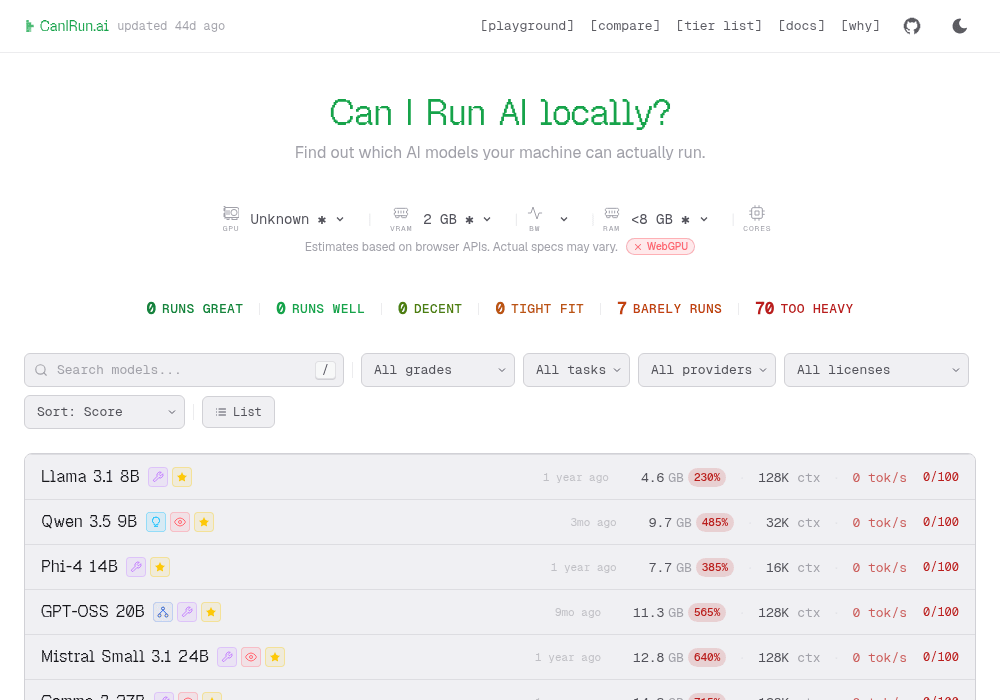1000x700 pixels.
Task: Open the docs link
Action: tap(801, 26)
